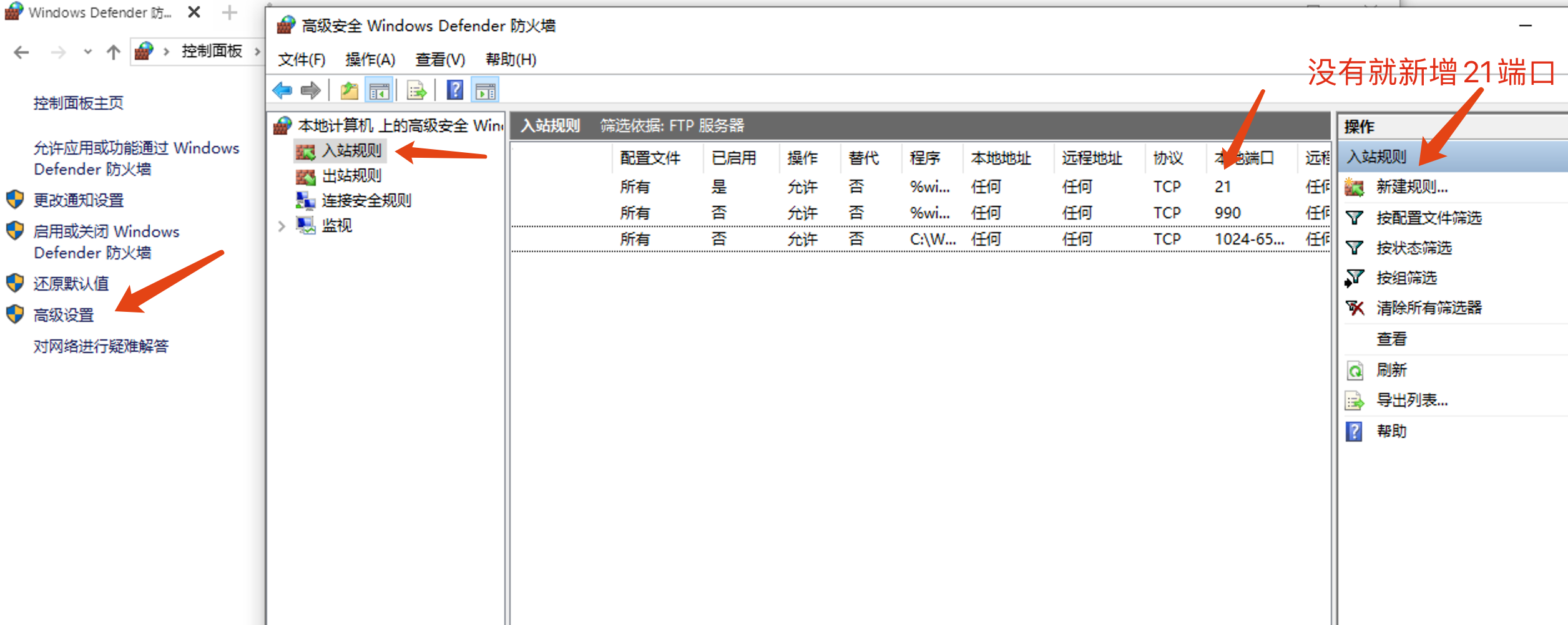This screenshot has width=1568, height=625.
Task: Select the root 本地计算机 上的高级安全 node
Action: click(399, 125)
